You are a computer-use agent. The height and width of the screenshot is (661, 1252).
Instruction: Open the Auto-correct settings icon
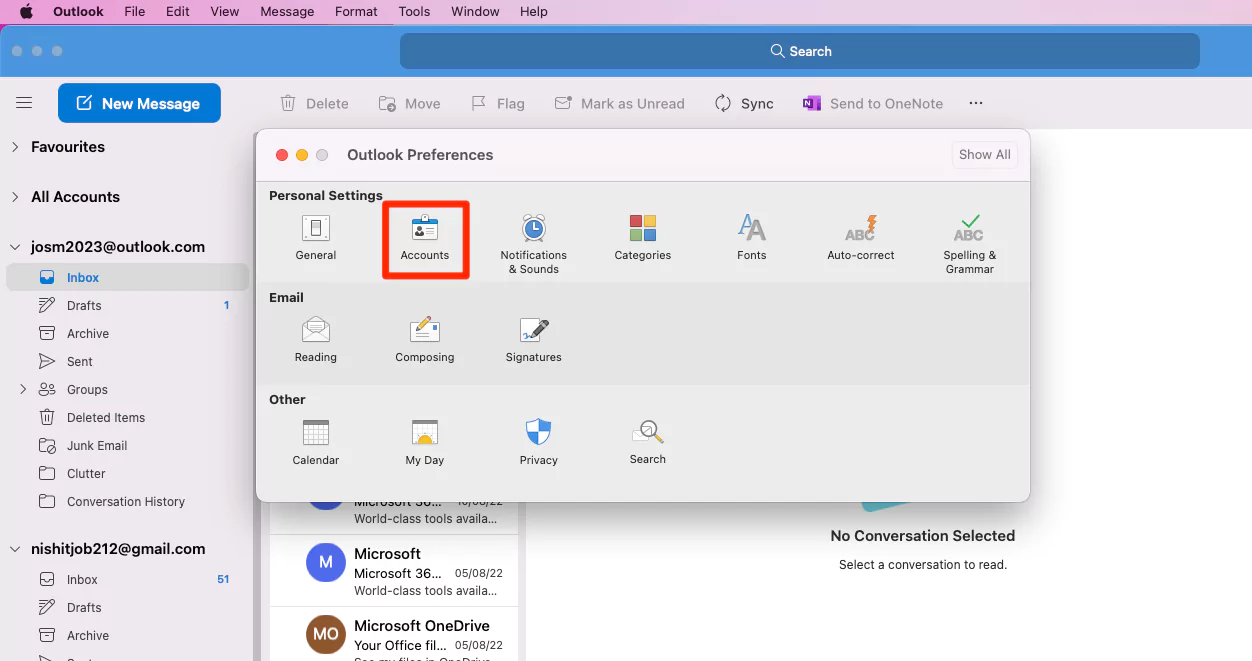[860, 235]
